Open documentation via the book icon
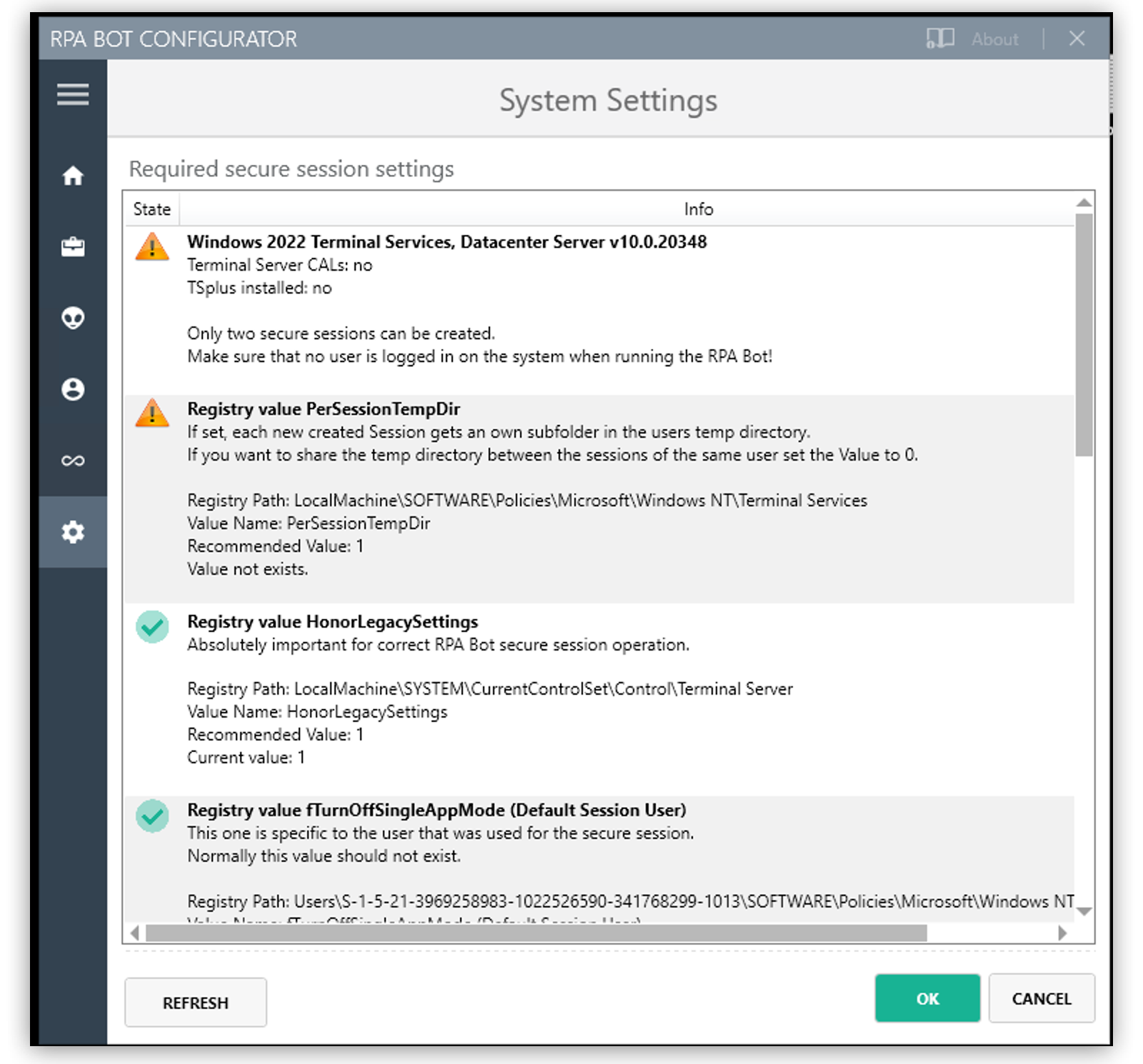1143x1064 pixels. click(939, 39)
